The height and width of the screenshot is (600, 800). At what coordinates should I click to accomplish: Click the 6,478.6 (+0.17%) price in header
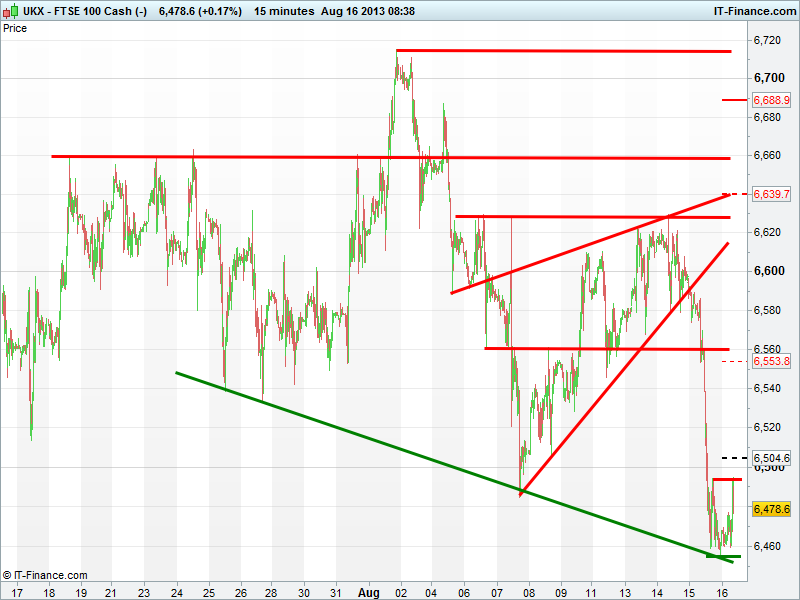[x=200, y=11]
